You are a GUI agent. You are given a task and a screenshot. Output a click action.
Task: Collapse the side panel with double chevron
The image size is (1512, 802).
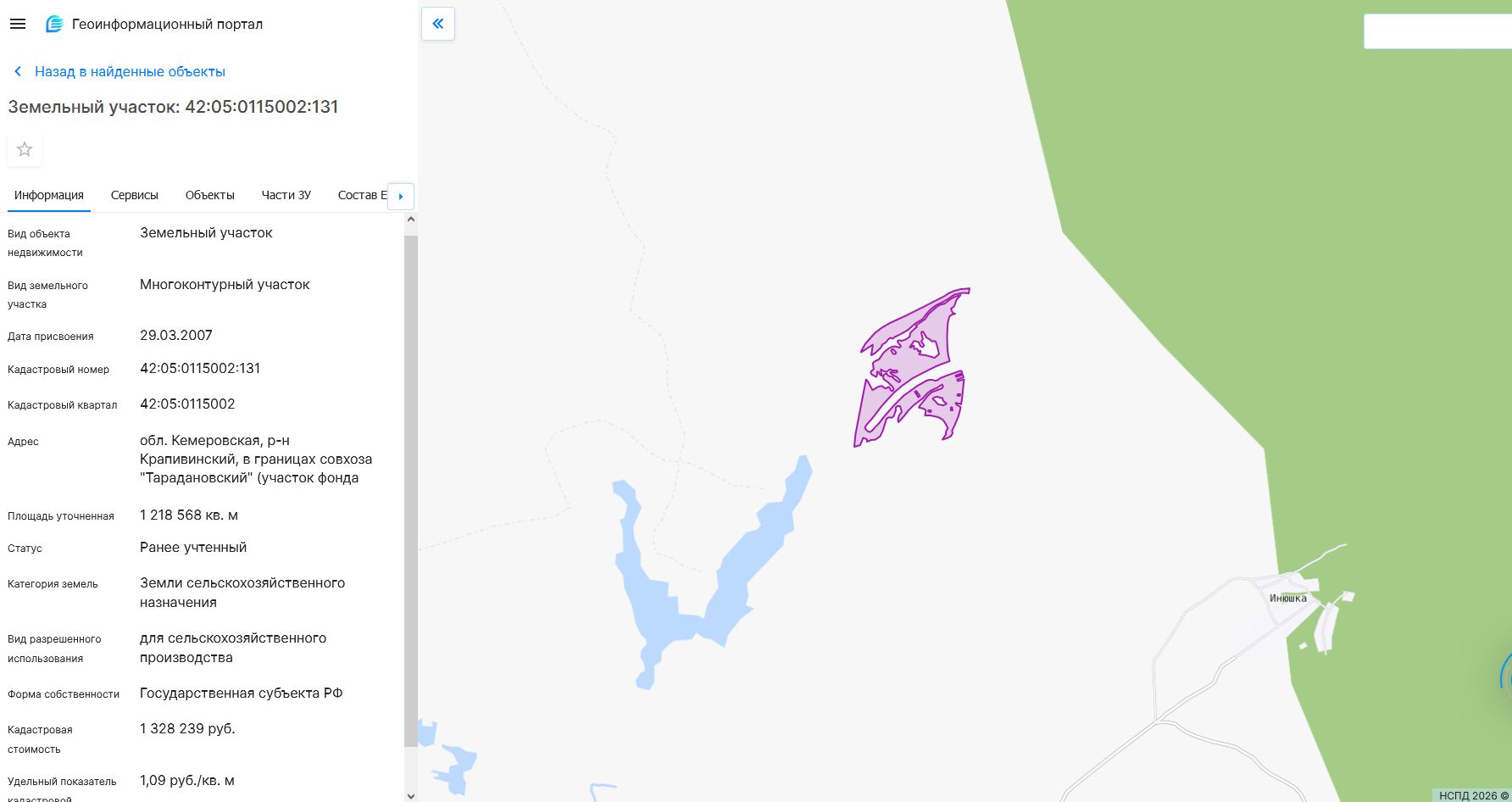pos(438,24)
